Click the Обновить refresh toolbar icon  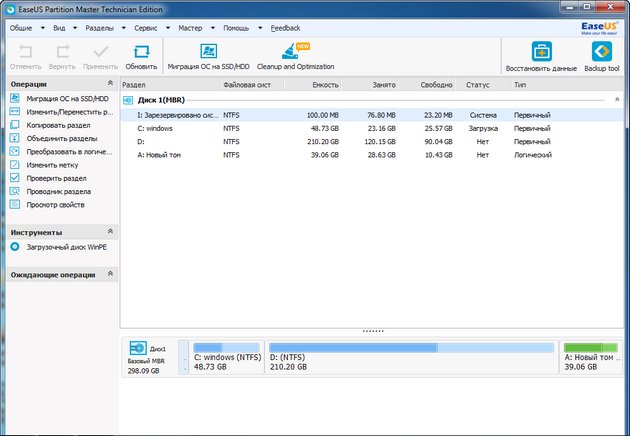point(141,52)
